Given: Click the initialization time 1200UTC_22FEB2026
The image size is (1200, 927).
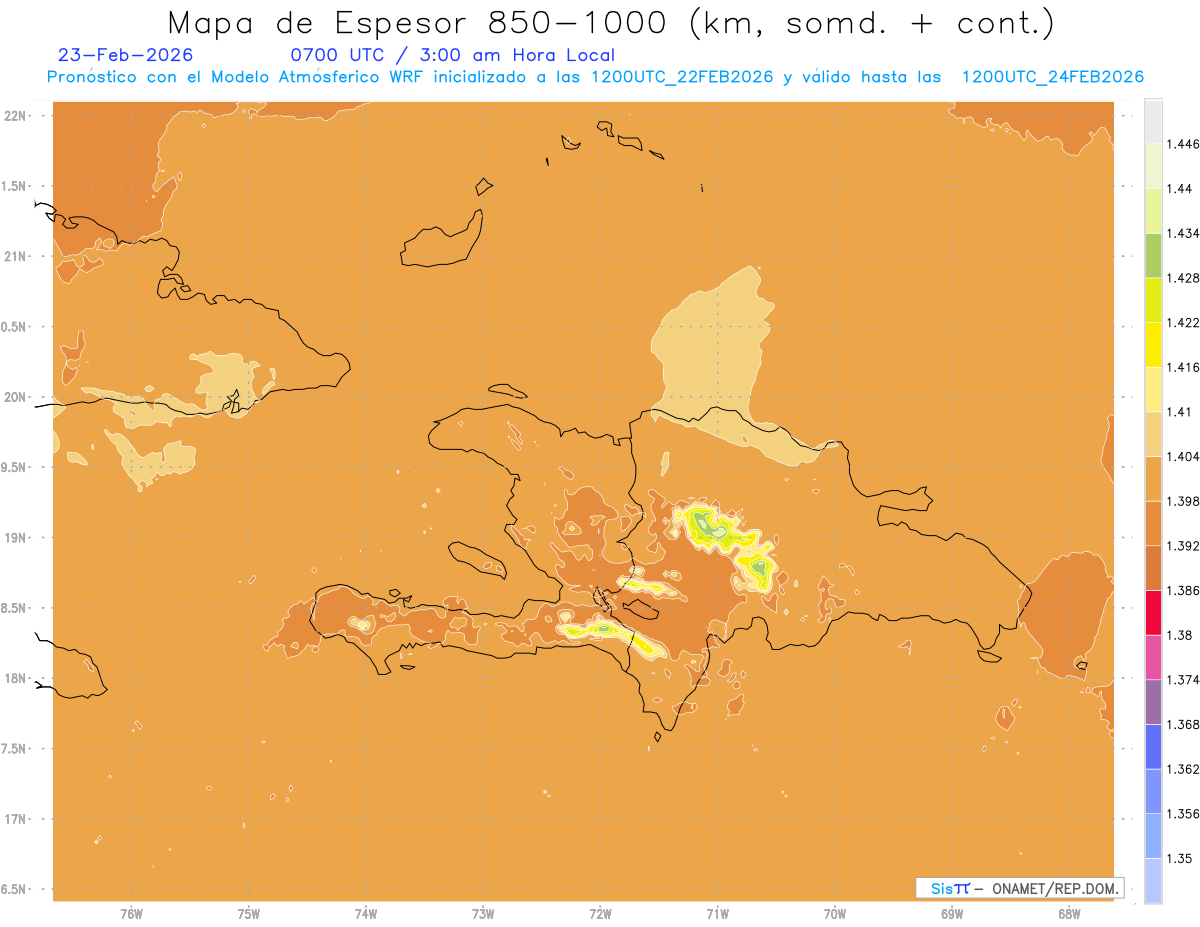Looking at the screenshot, I should [x=681, y=78].
